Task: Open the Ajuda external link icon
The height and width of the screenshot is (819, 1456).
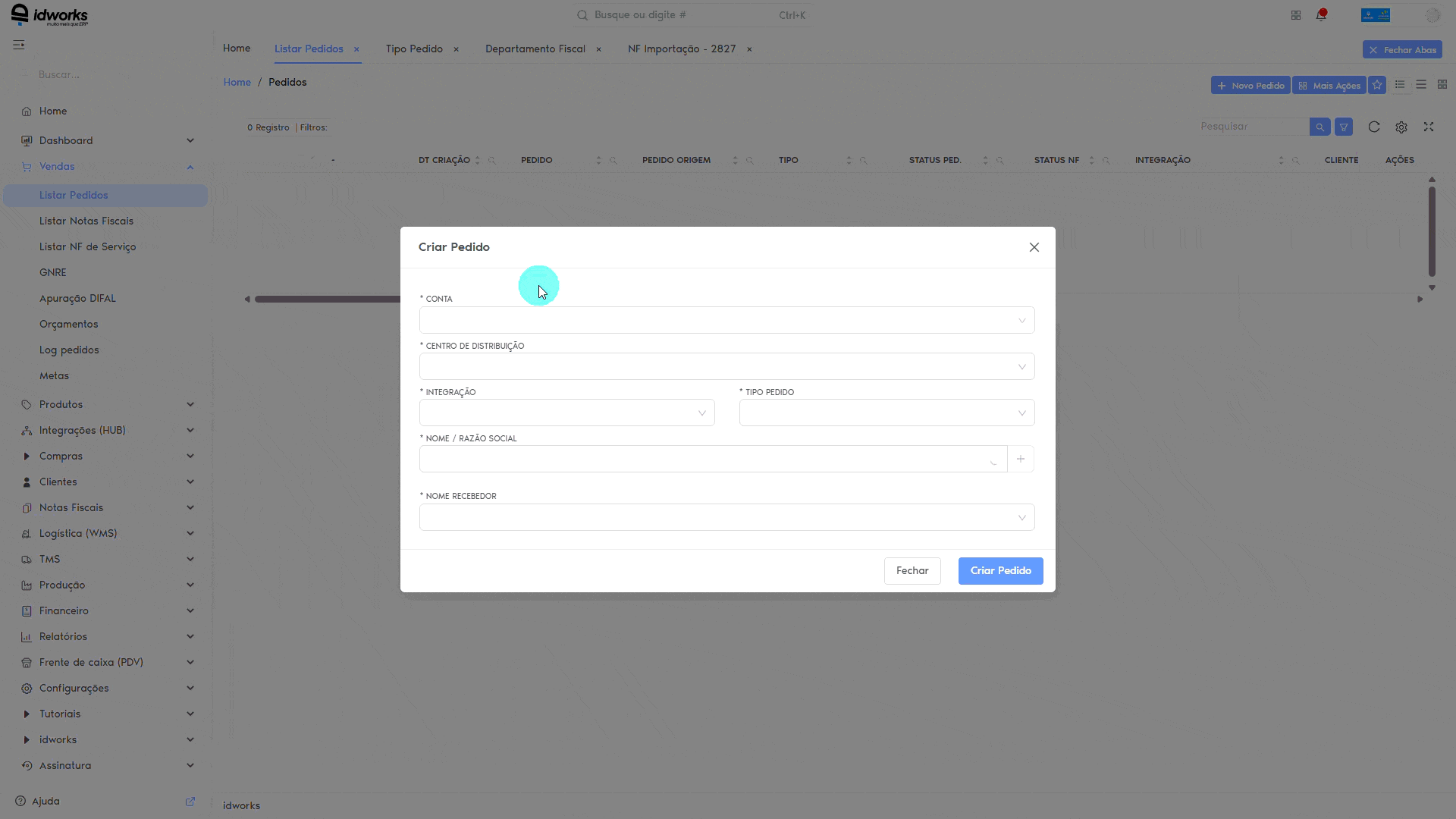Action: coord(190,801)
